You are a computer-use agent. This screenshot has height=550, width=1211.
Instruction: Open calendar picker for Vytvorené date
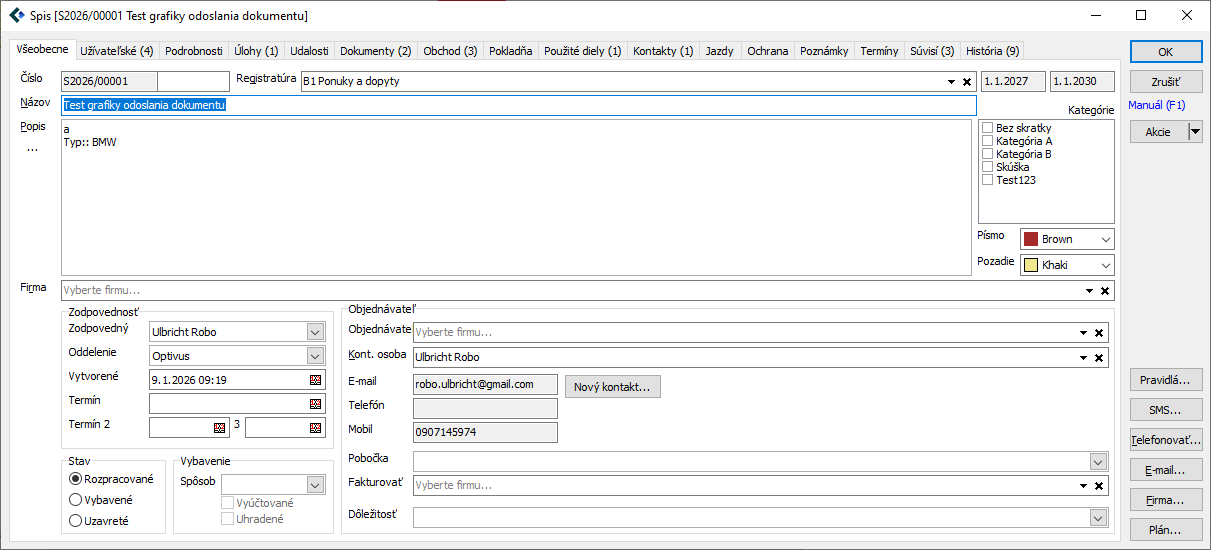tap(316, 380)
